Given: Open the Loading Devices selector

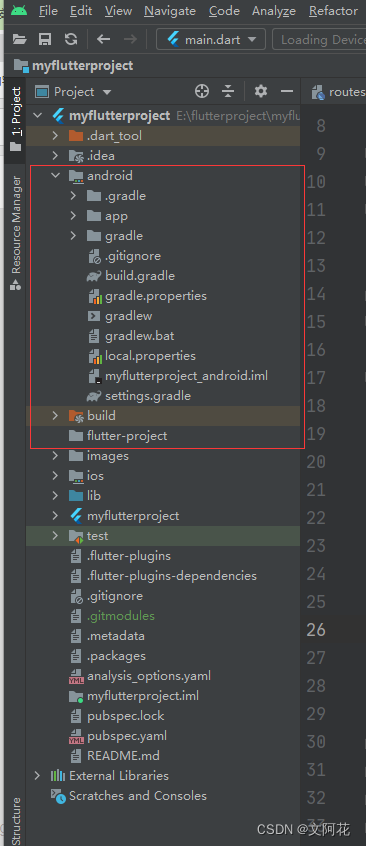Looking at the screenshot, I should click(320, 39).
